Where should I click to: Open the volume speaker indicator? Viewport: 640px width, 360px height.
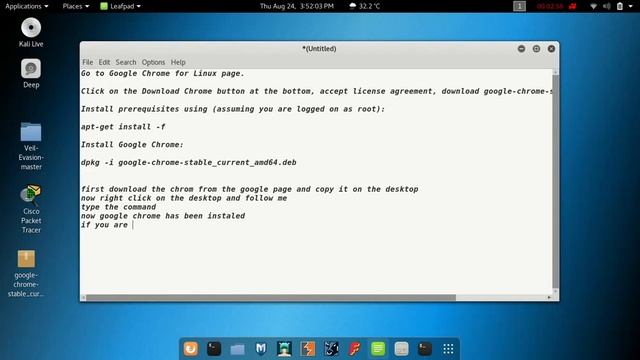pyautogui.click(x=607, y=6)
